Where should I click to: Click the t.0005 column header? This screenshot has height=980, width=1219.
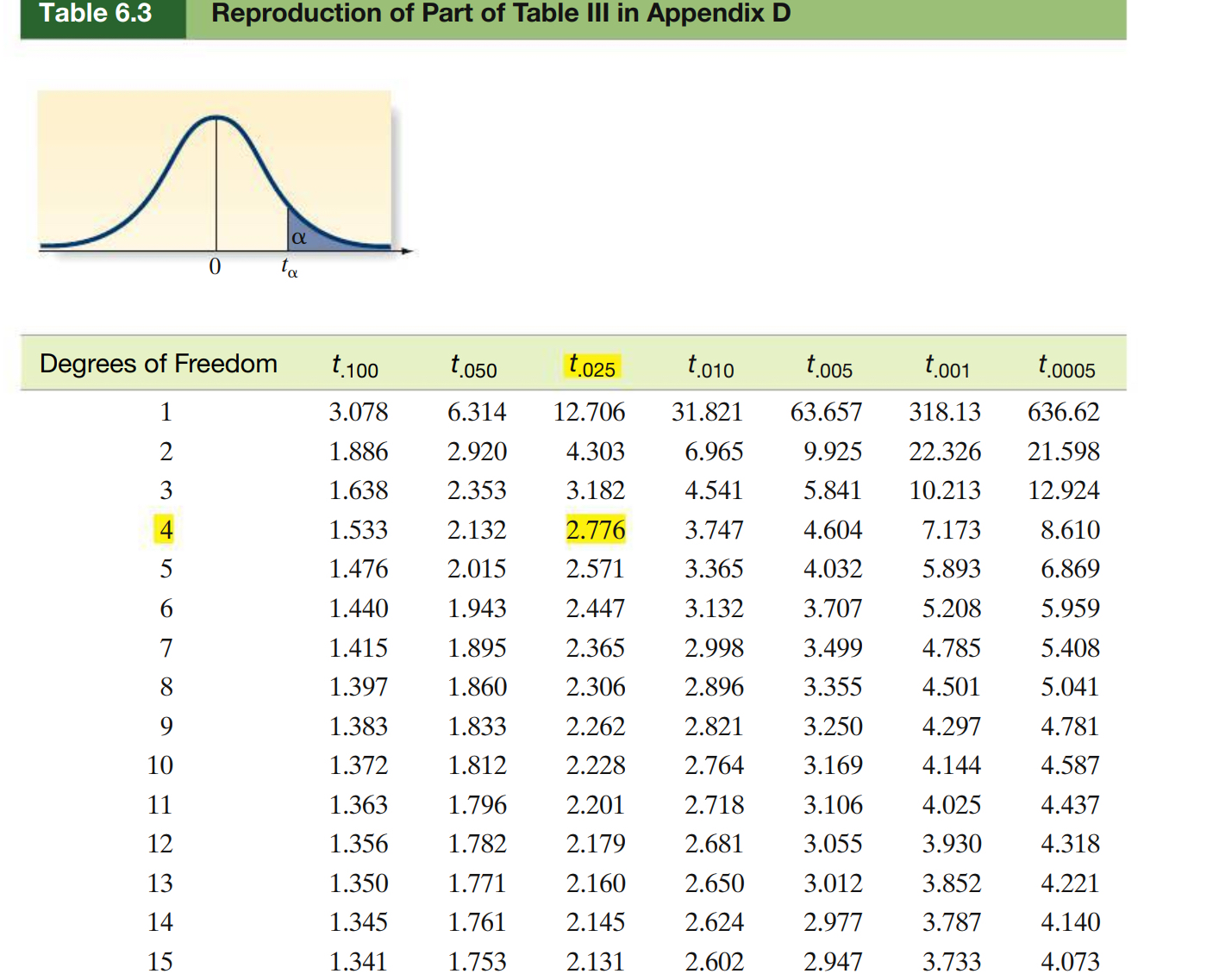coord(1066,366)
